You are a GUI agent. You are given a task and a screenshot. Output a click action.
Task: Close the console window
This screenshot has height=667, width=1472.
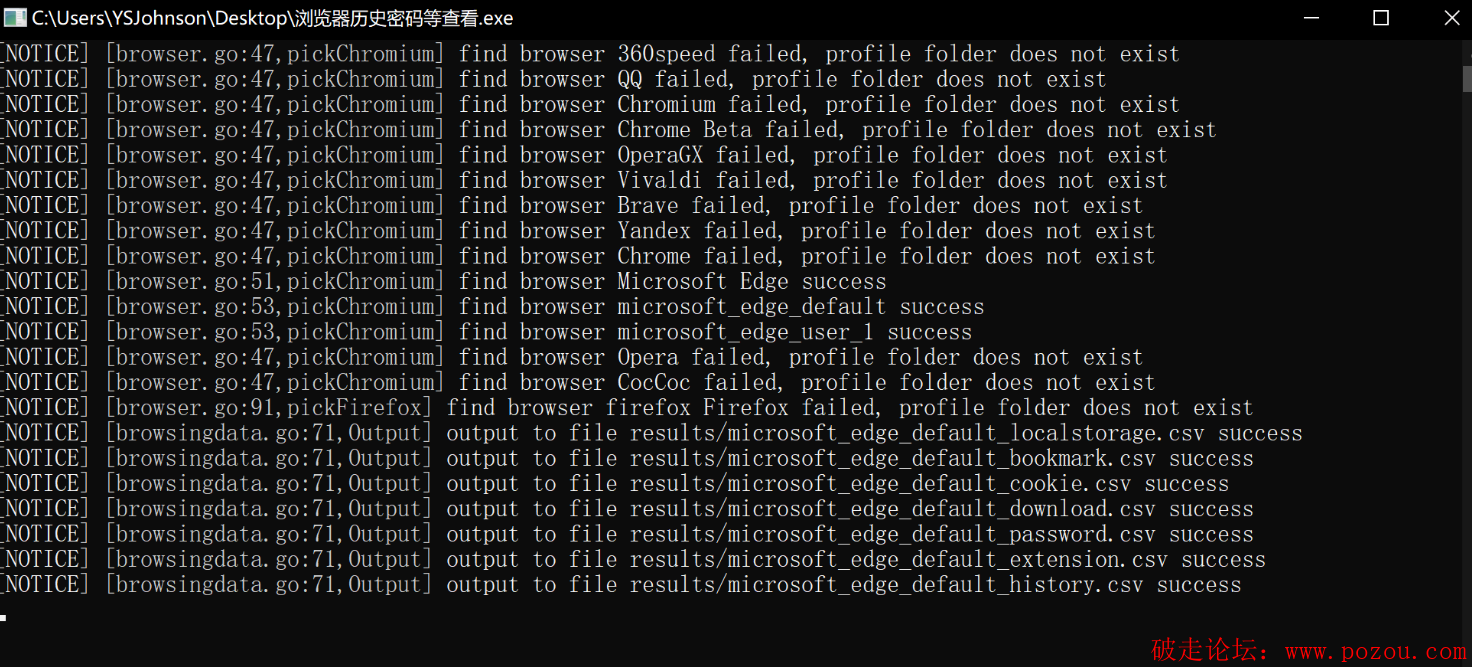point(1451,18)
